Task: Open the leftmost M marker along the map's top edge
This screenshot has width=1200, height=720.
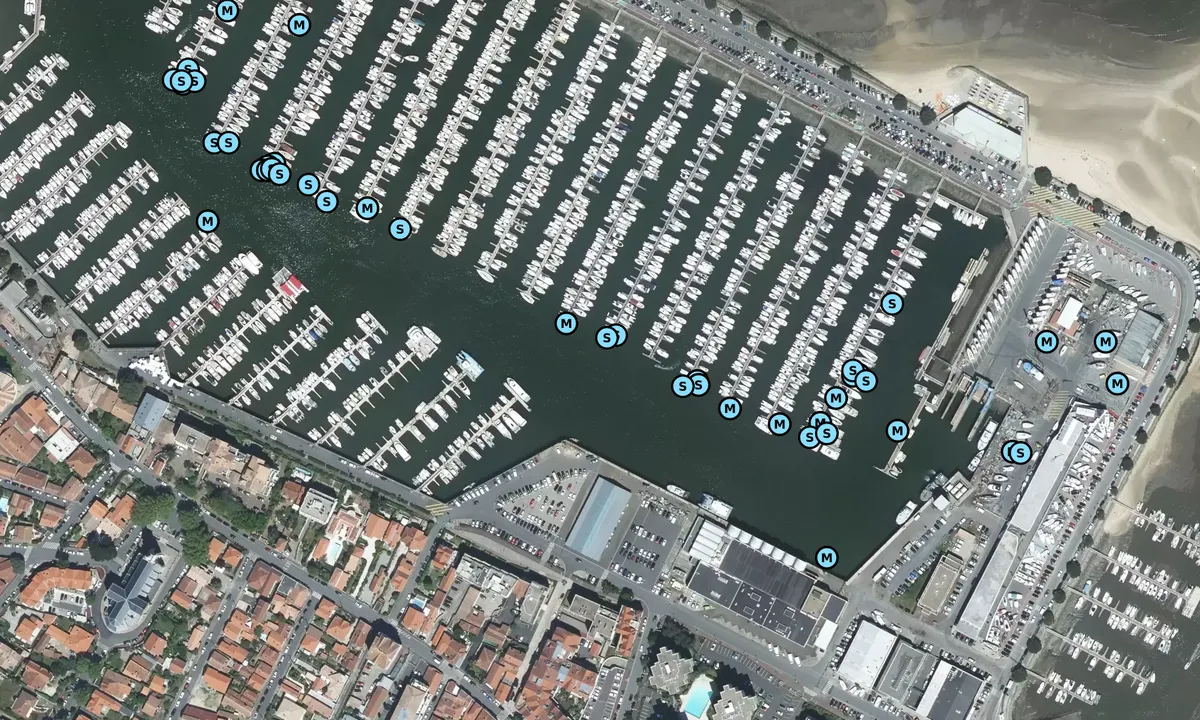Action: click(227, 12)
